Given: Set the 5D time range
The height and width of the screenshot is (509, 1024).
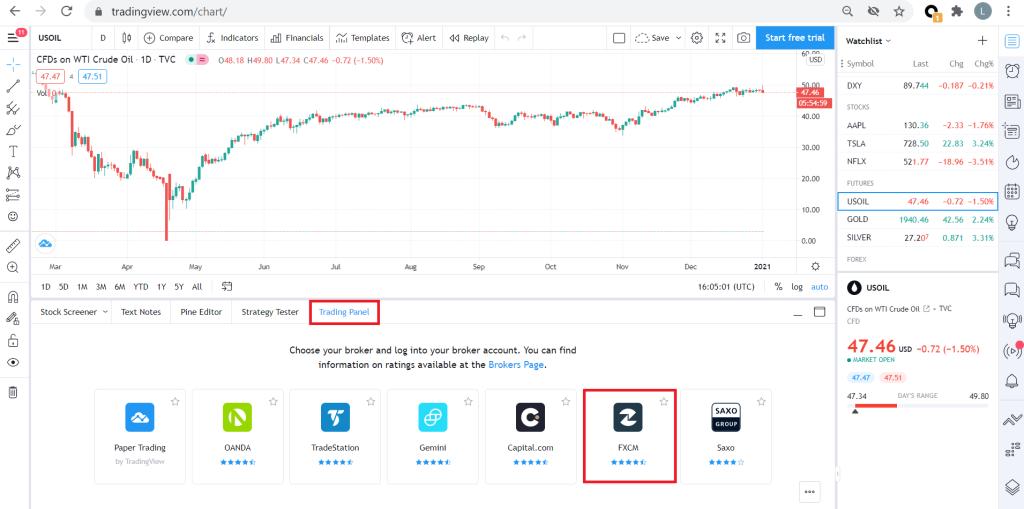Looking at the screenshot, I should (63, 286).
